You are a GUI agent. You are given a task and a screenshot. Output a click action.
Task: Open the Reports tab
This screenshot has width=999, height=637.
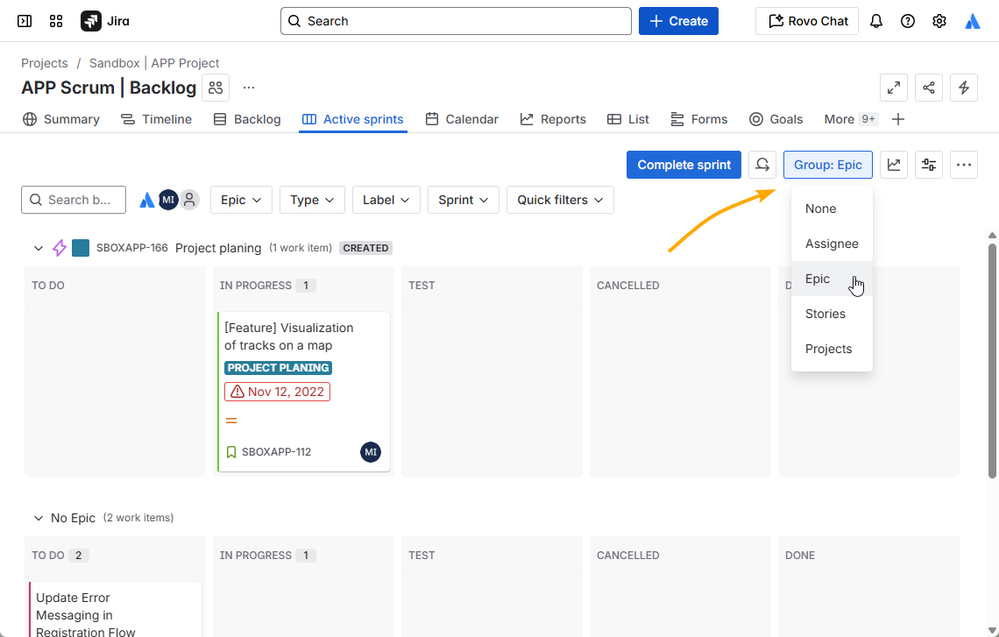[553, 119]
